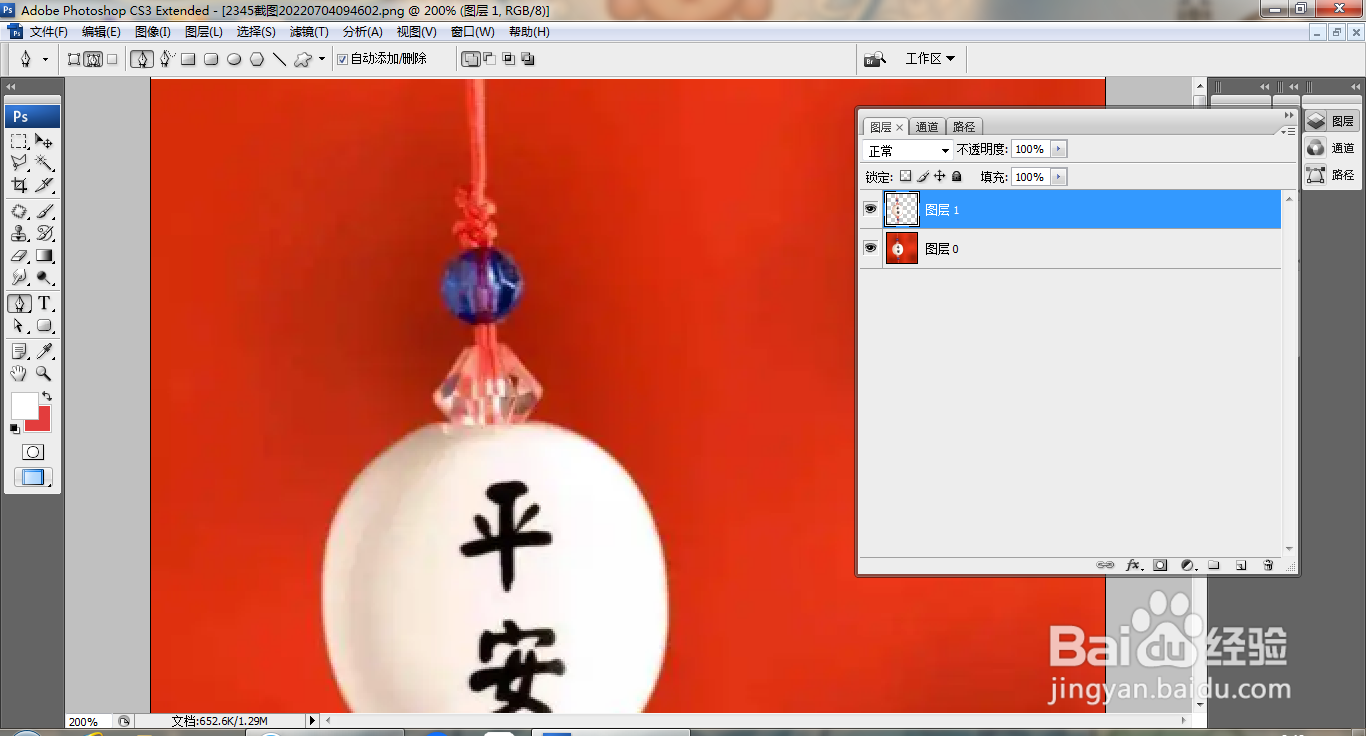Open the Layers panel flyout menu

click(1288, 130)
